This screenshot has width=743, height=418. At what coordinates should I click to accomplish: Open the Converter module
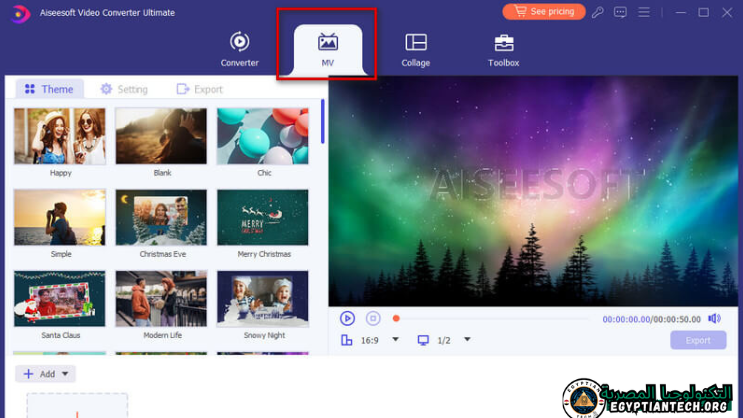(239, 48)
